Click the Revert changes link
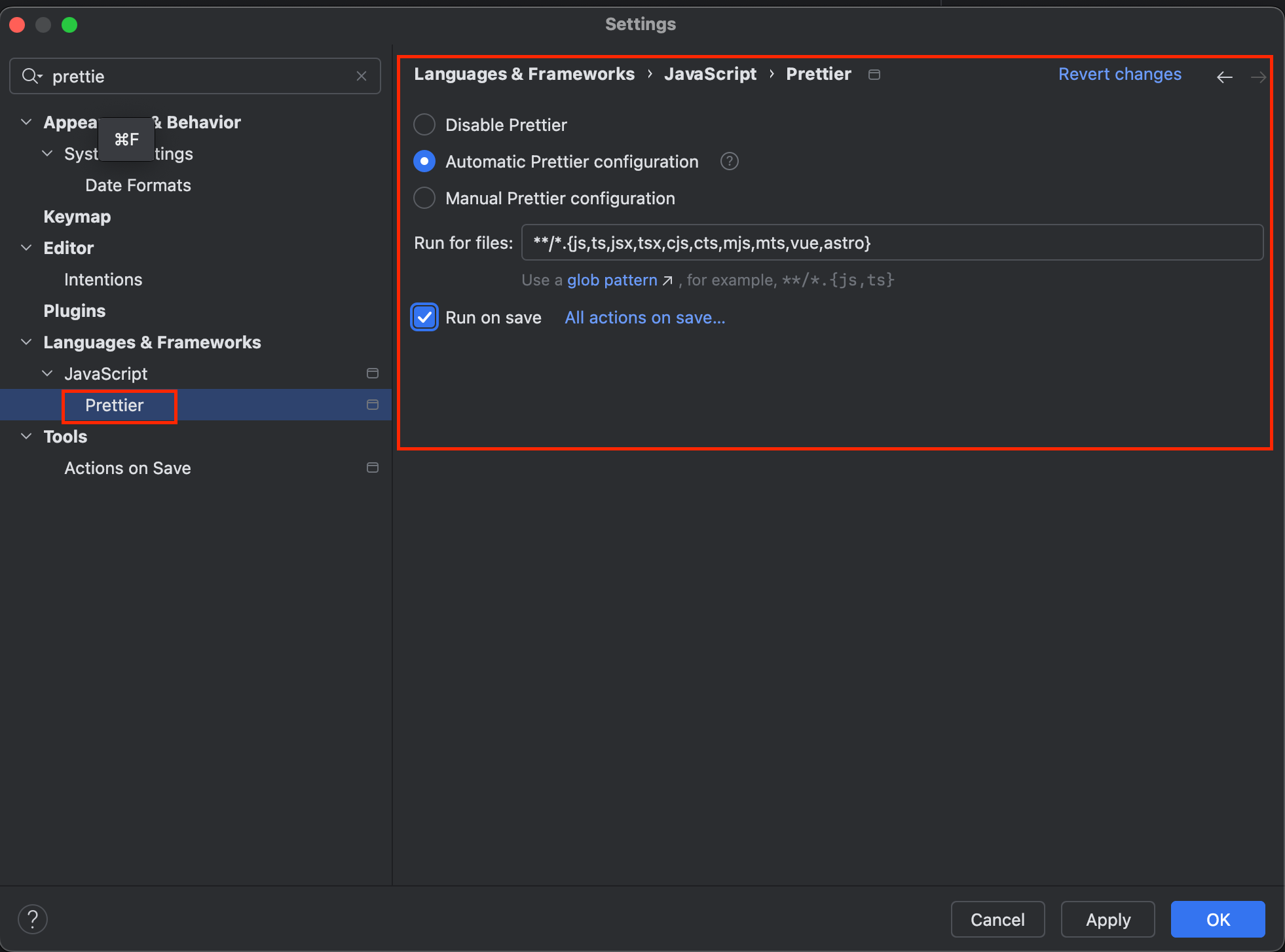The image size is (1285, 952). (1119, 74)
